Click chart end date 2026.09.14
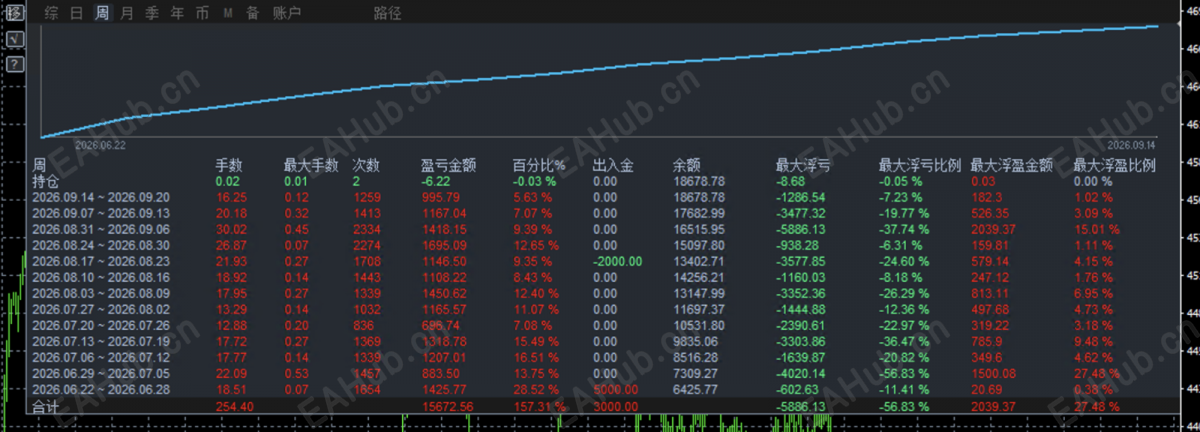This screenshot has height=432, width=1200. 1133,144
